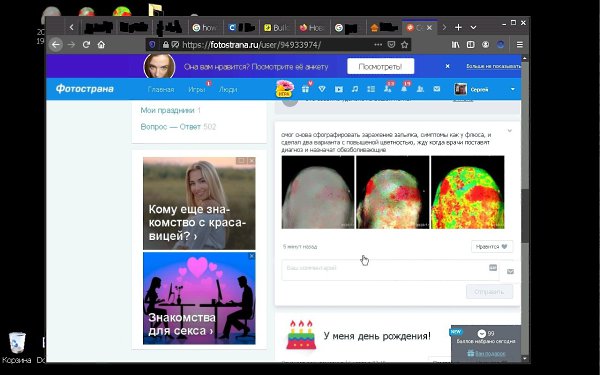
Task: Open the third heatmap-colored scalp photo
Action: (x=468, y=192)
